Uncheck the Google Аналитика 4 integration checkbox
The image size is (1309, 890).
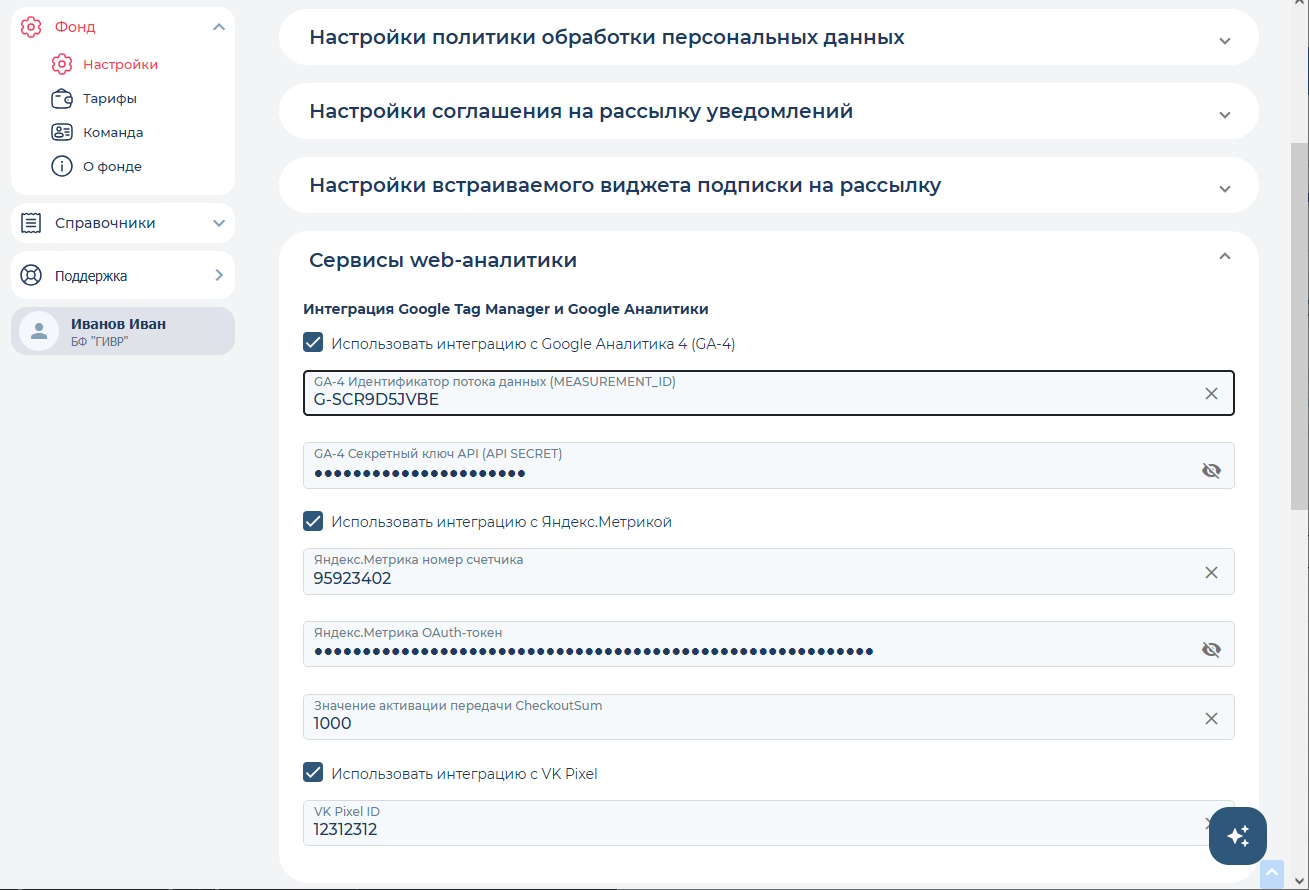pyautogui.click(x=313, y=343)
